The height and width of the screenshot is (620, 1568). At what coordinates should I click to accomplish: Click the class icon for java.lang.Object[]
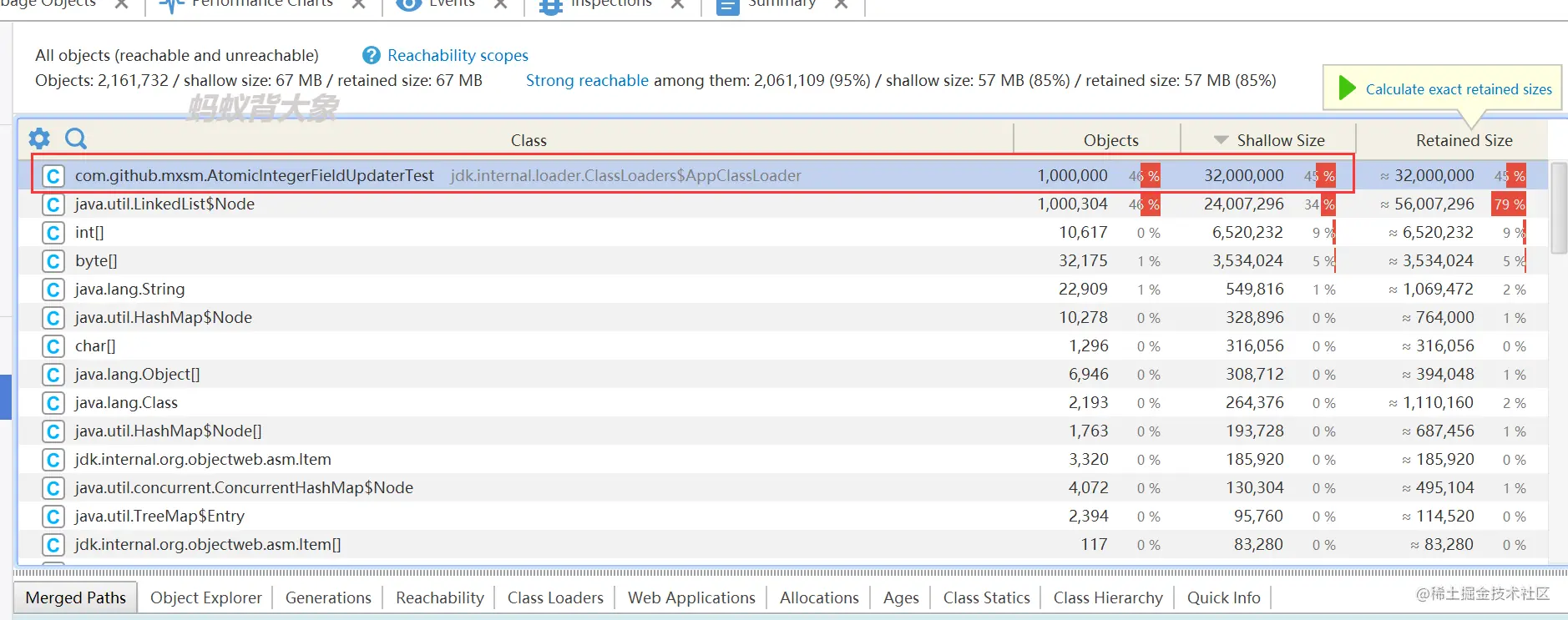(53, 375)
